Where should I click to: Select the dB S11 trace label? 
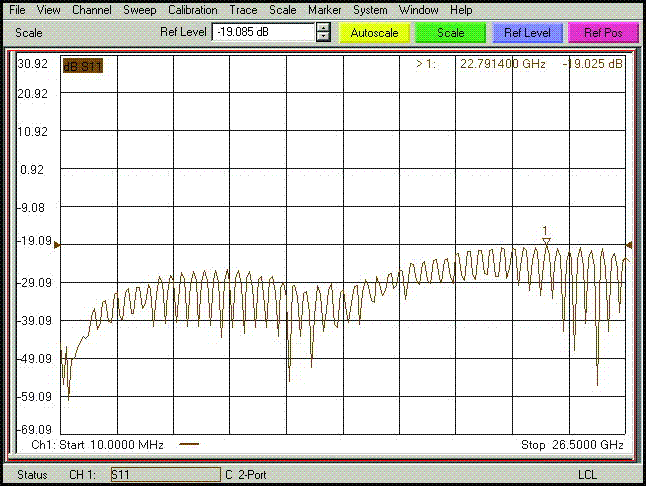(x=82, y=66)
